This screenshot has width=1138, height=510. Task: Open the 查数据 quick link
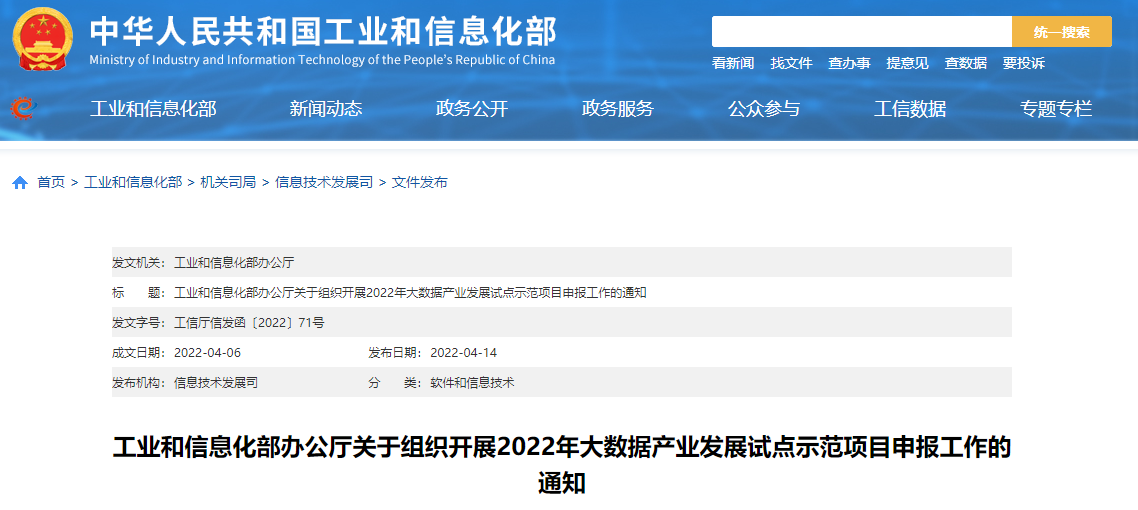point(965,63)
